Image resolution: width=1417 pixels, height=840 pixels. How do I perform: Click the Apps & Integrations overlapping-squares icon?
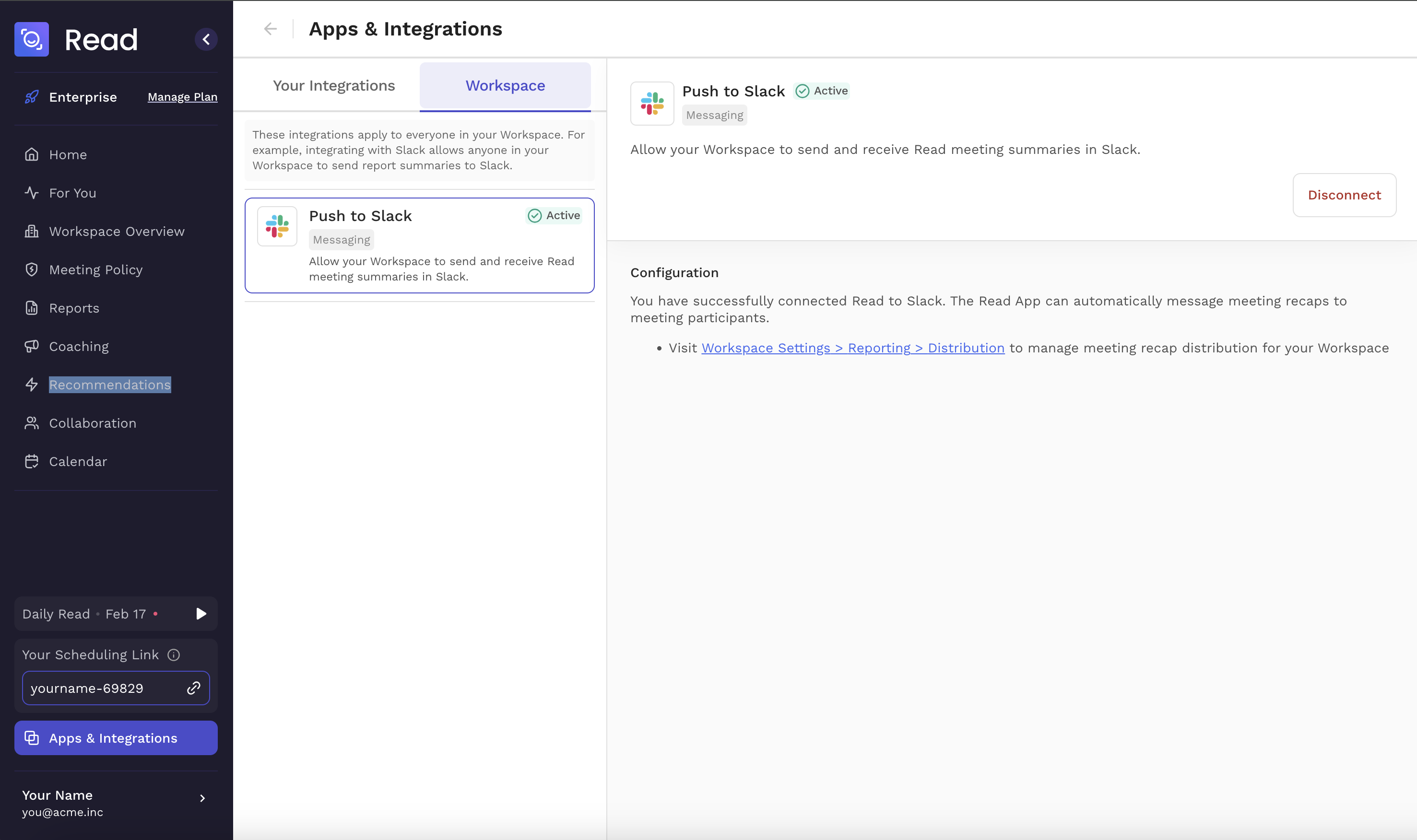click(x=32, y=738)
